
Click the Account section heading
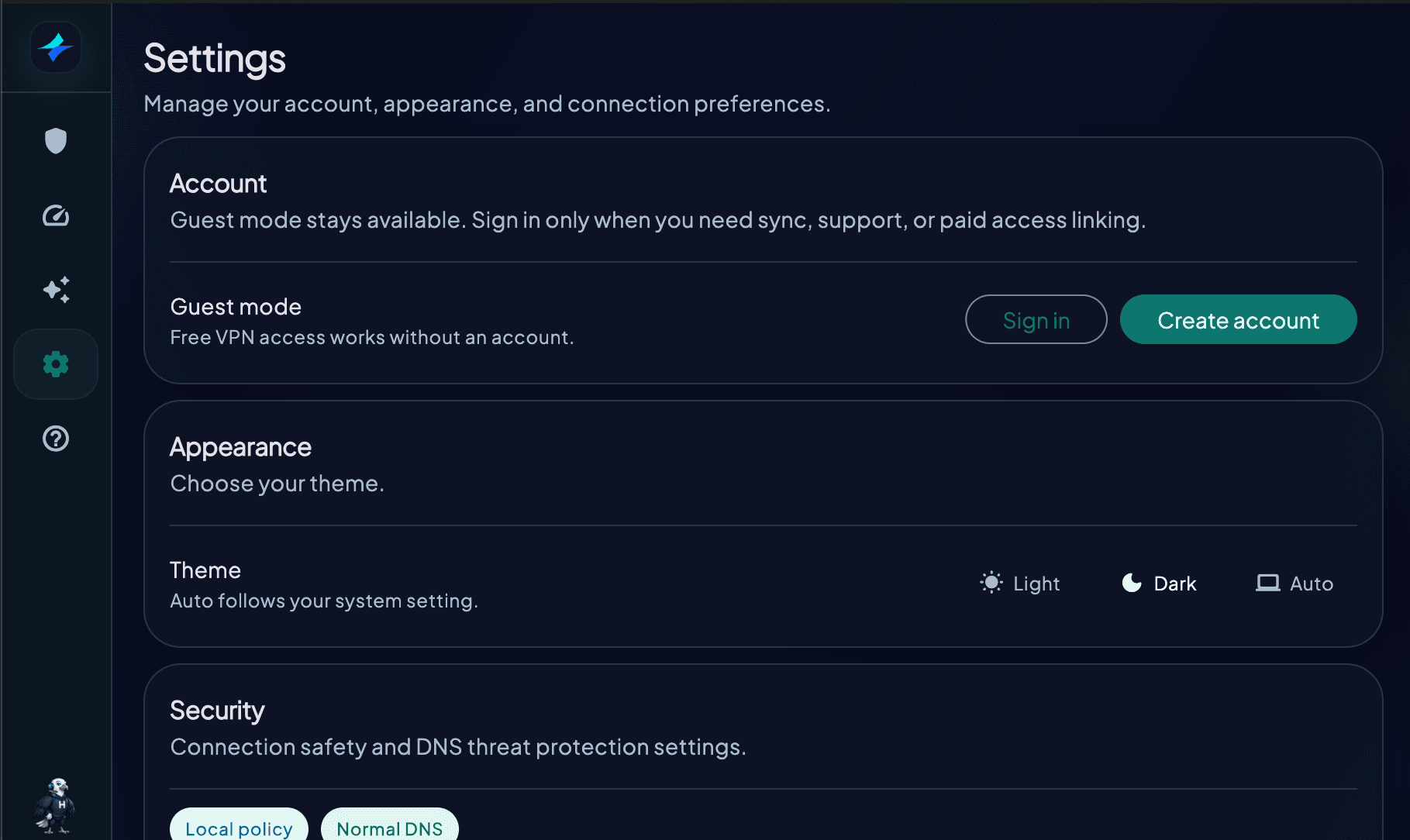[218, 184]
